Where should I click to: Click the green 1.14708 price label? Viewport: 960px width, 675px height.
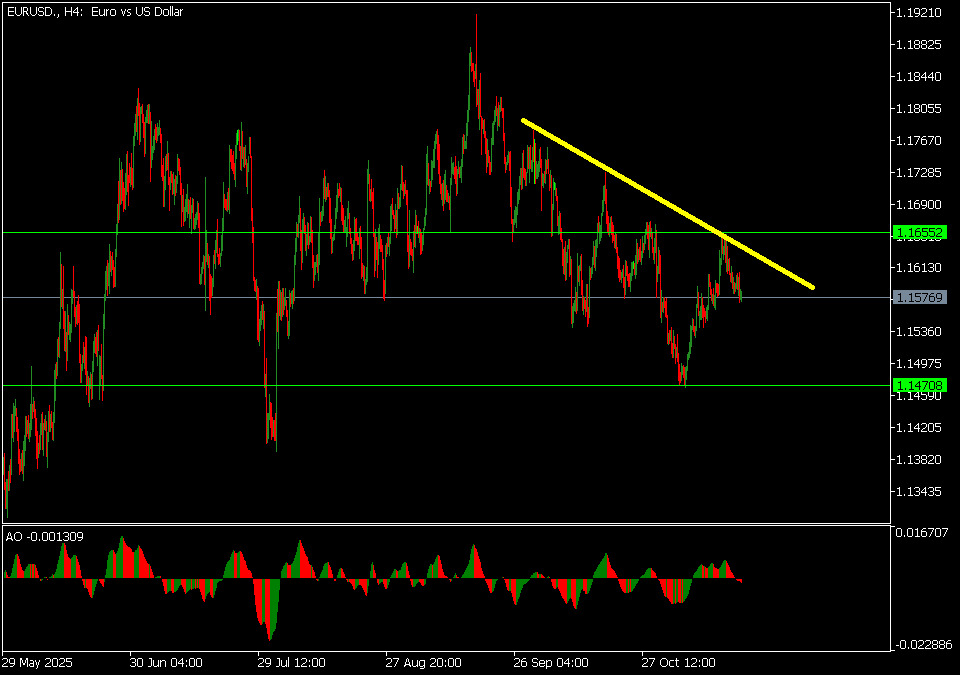[x=917, y=385]
